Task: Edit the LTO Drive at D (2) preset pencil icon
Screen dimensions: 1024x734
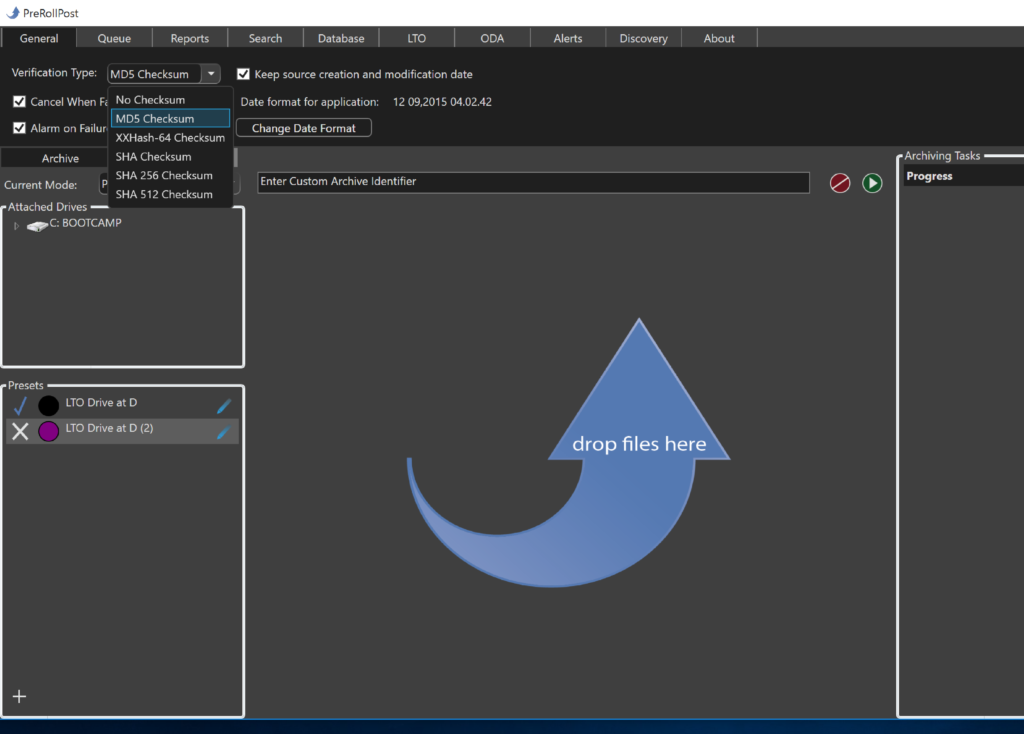Action: click(224, 431)
